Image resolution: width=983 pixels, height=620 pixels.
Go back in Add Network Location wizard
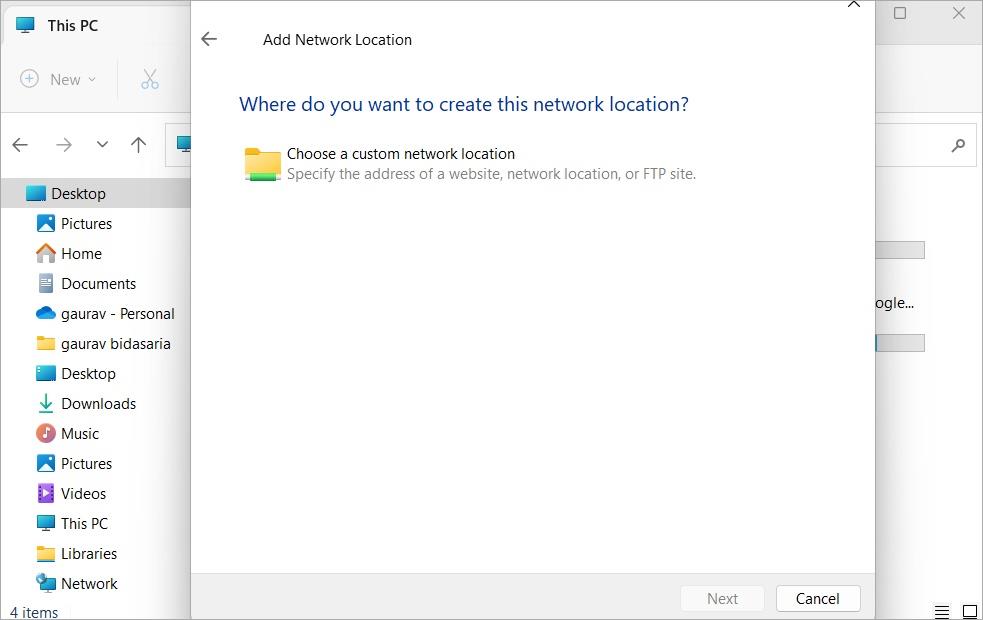click(x=209, y=39)
